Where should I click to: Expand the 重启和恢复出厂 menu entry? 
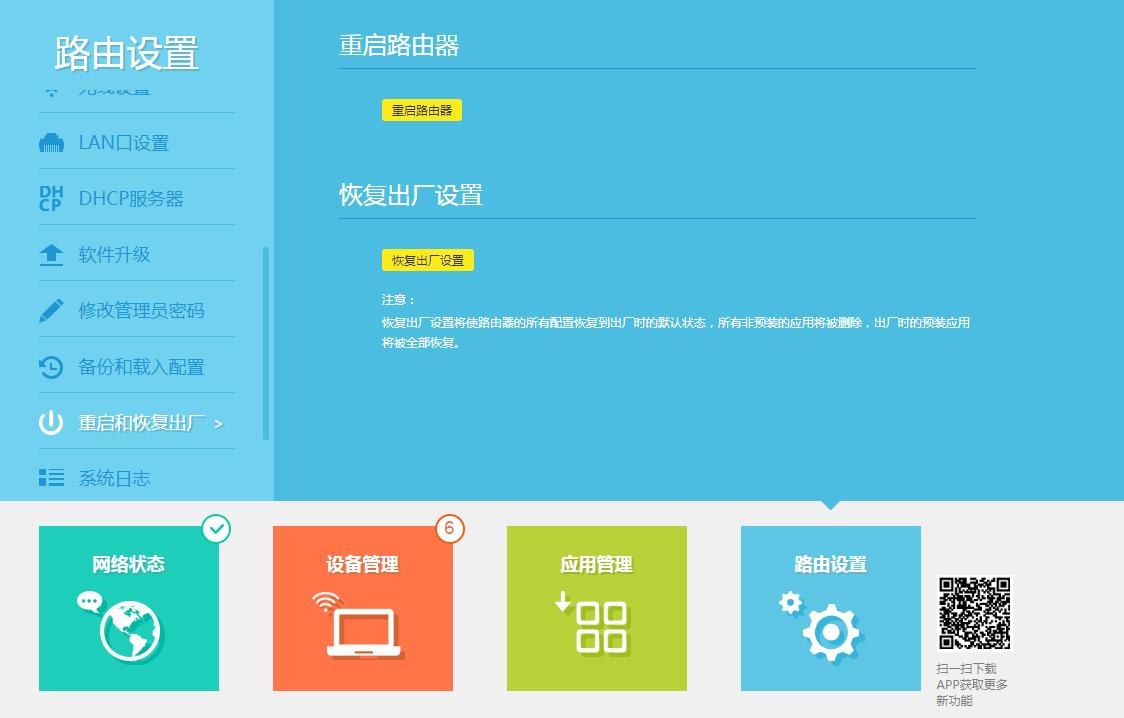coord(137,422)
